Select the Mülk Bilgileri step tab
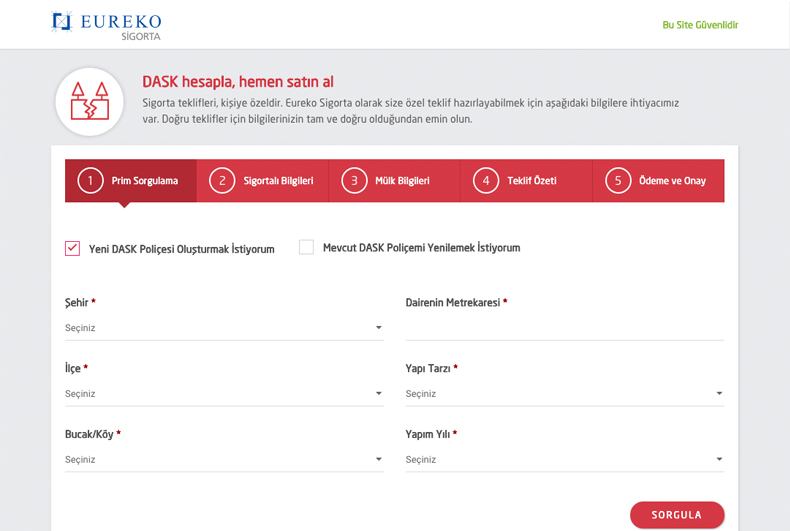 [394, 181]
